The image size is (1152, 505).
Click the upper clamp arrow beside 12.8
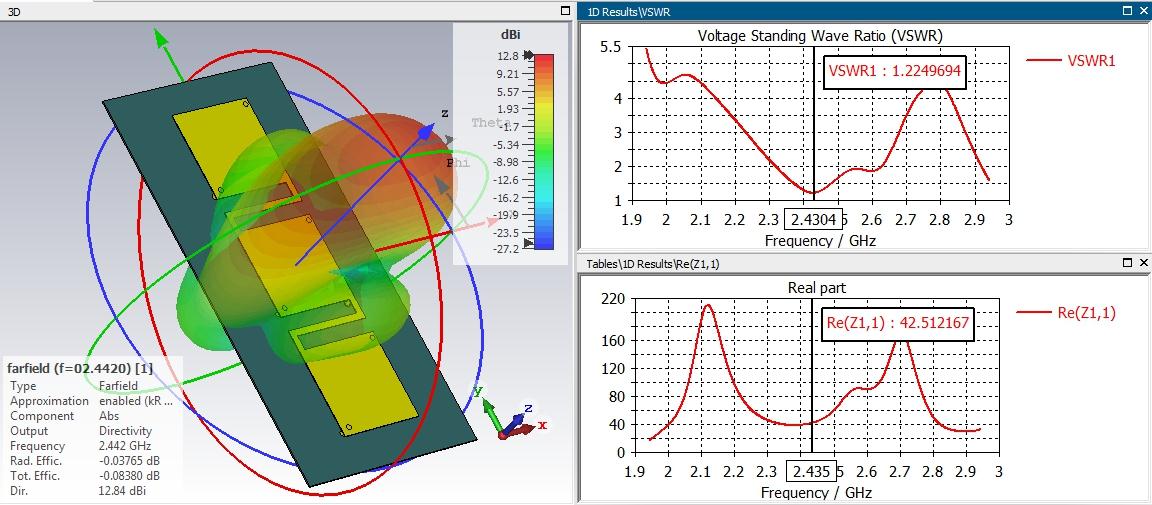click(528, 55)
